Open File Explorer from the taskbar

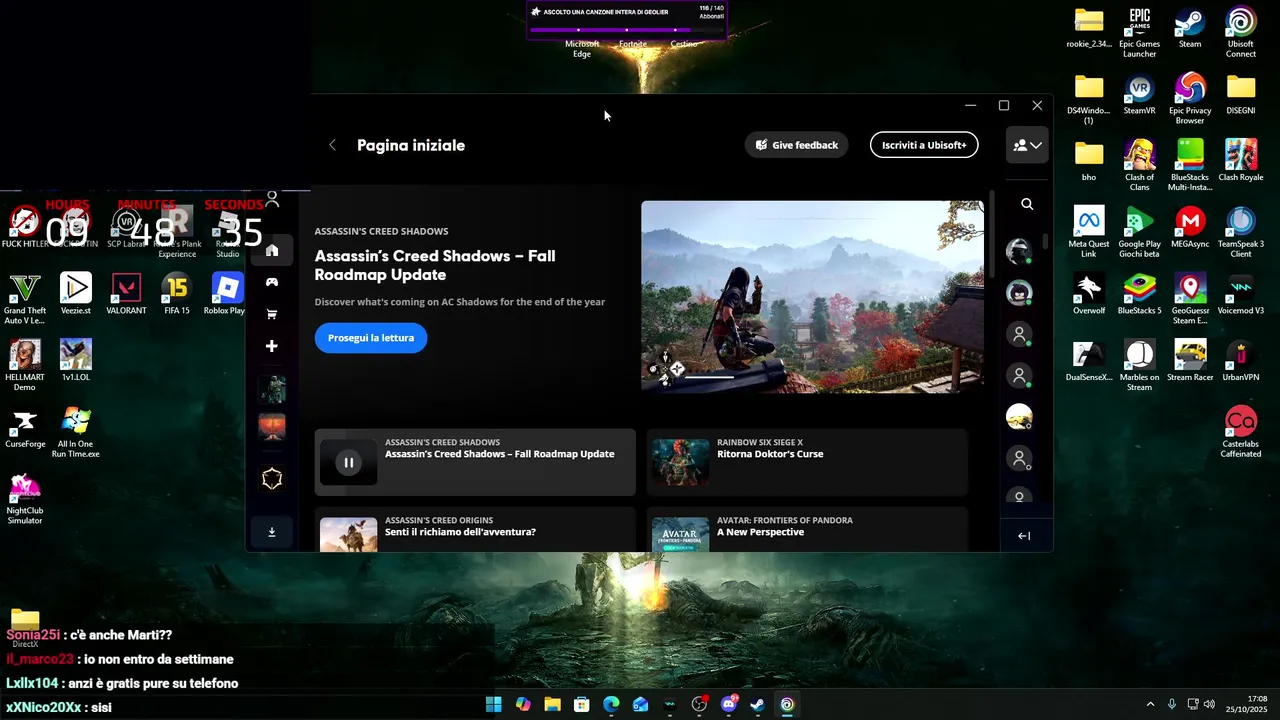click(x=552, y=704)
